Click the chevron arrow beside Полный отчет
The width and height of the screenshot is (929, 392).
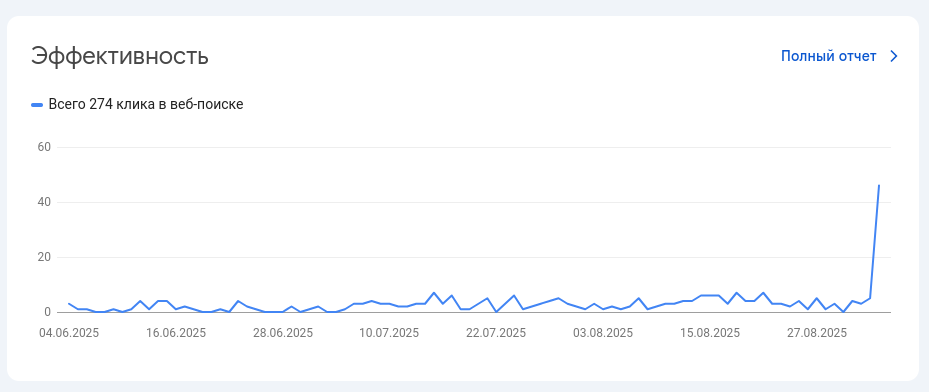[894, 56]
